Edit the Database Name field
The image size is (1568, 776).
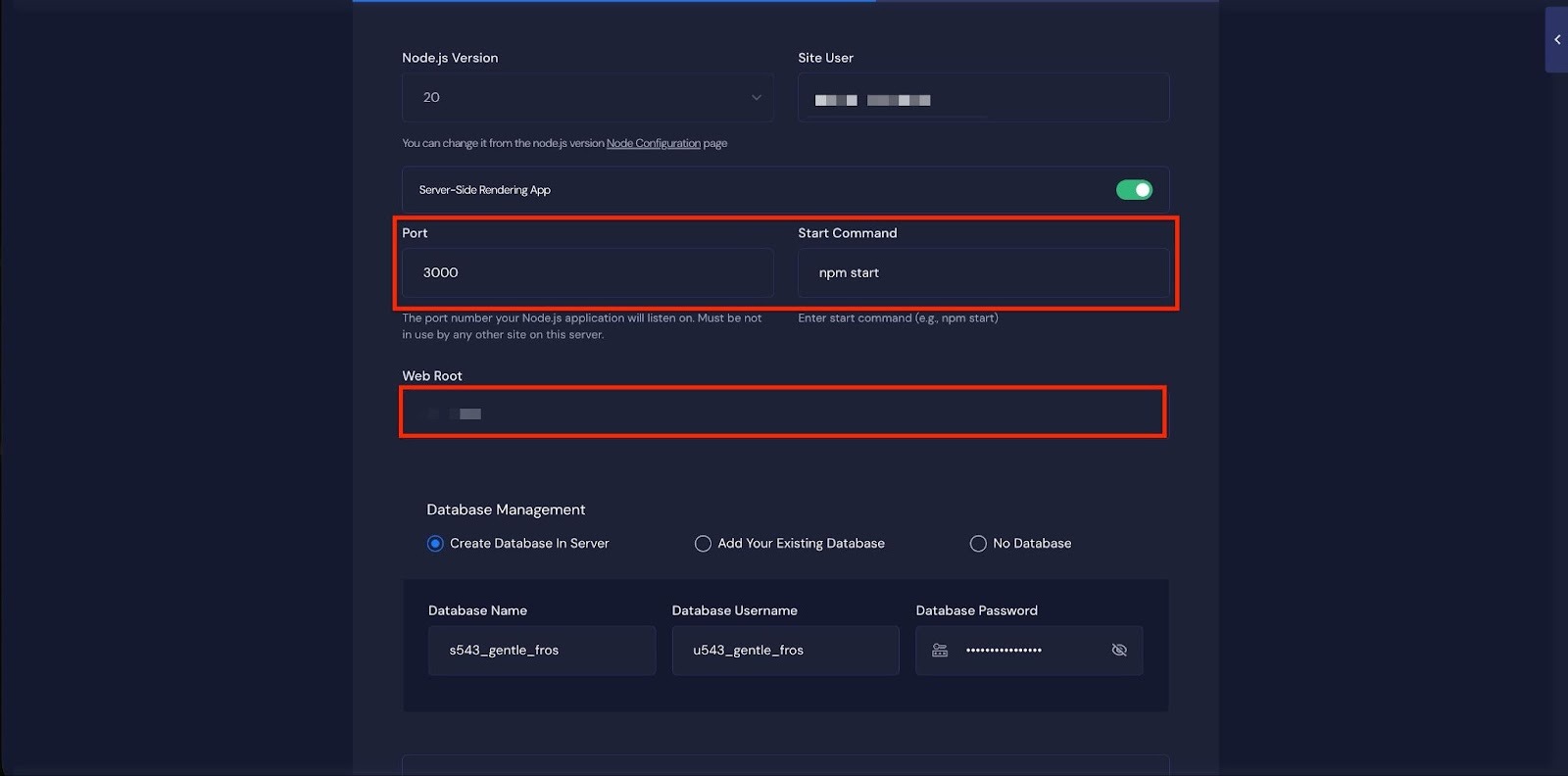[541, 651]
